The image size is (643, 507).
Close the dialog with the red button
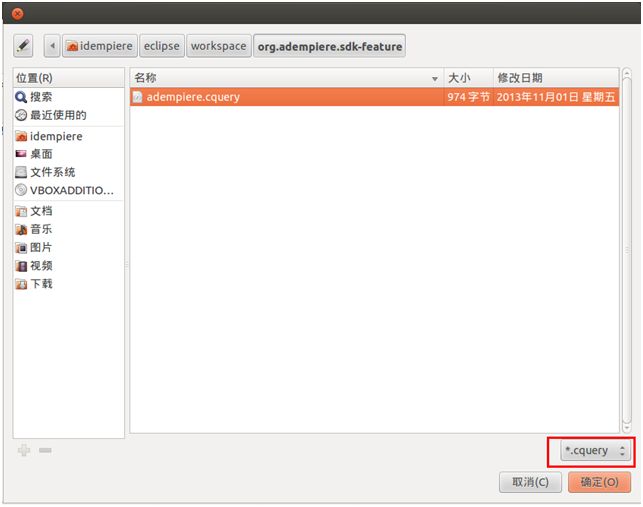18,14
